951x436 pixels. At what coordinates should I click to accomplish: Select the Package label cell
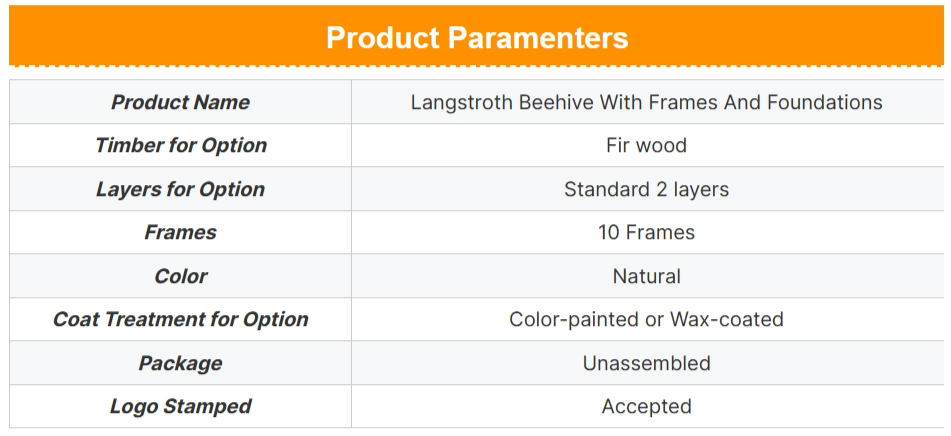[180, 363]
